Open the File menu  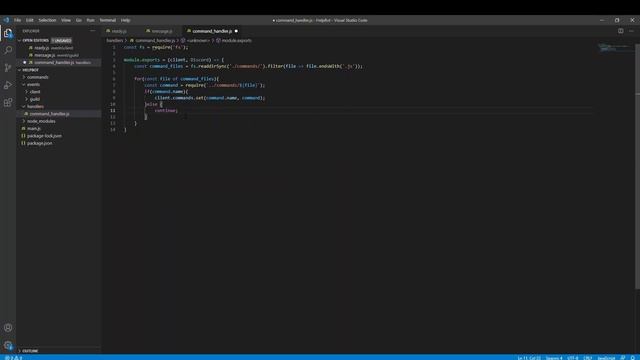tap(18, 20)
